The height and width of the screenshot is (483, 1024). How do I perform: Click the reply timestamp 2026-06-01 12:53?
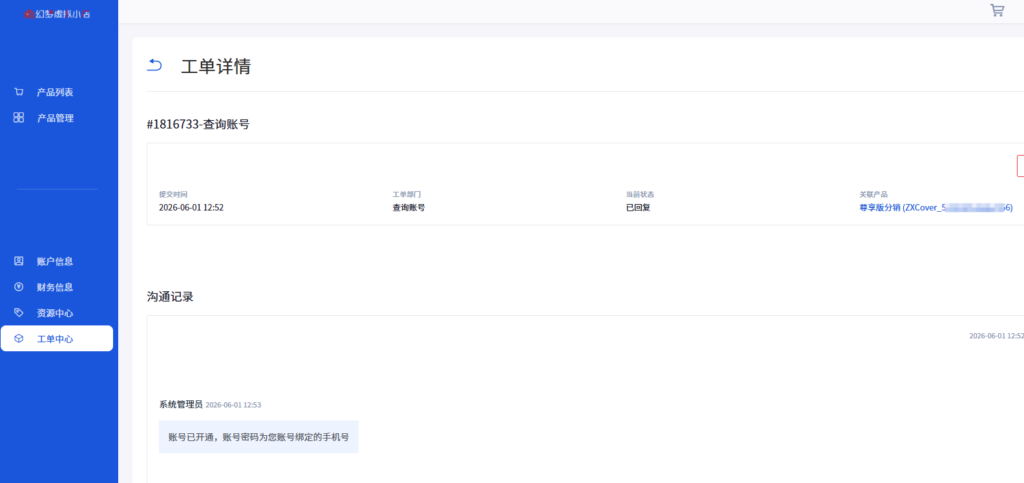(233, 405)
